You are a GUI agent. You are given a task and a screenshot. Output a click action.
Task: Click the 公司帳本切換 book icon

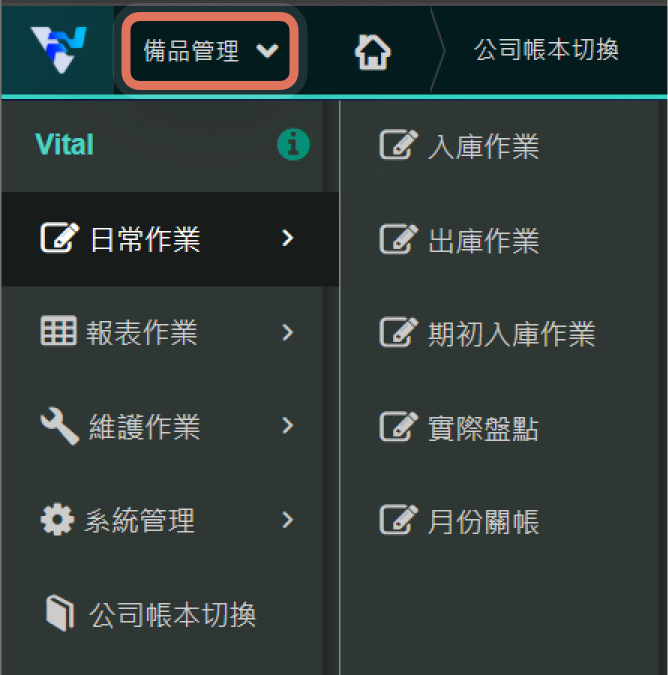tap(61, 613)
